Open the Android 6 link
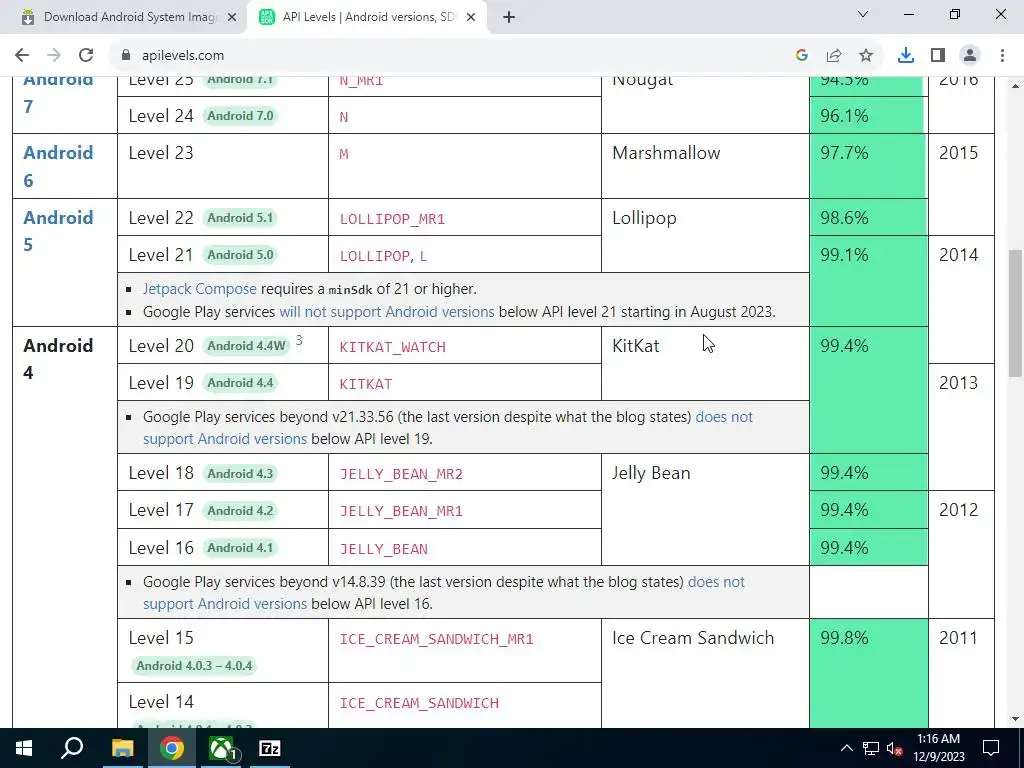Screen dimensions: 1024x768 (58, 167)
